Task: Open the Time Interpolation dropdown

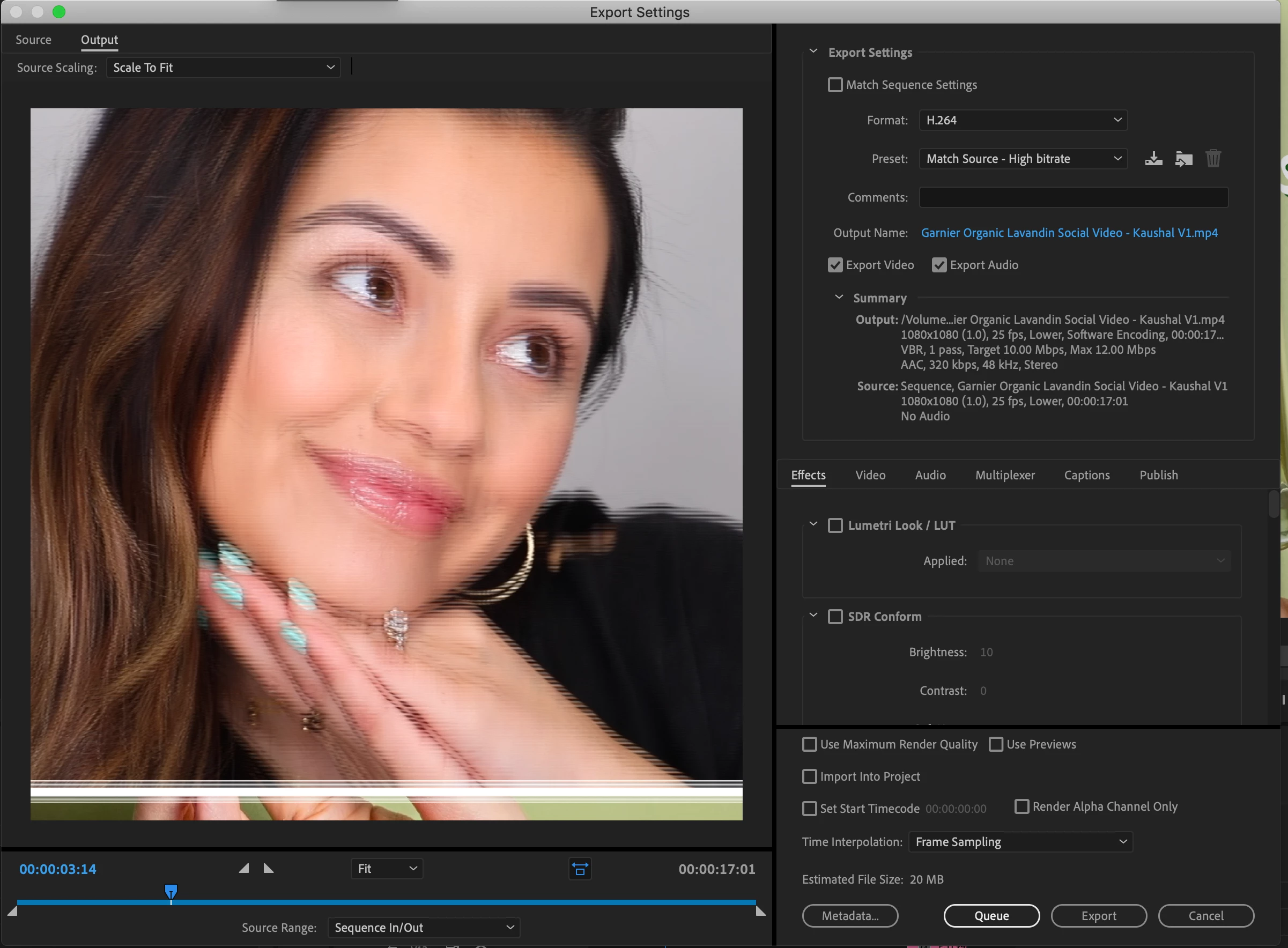Action: [x=1020, y=842]
